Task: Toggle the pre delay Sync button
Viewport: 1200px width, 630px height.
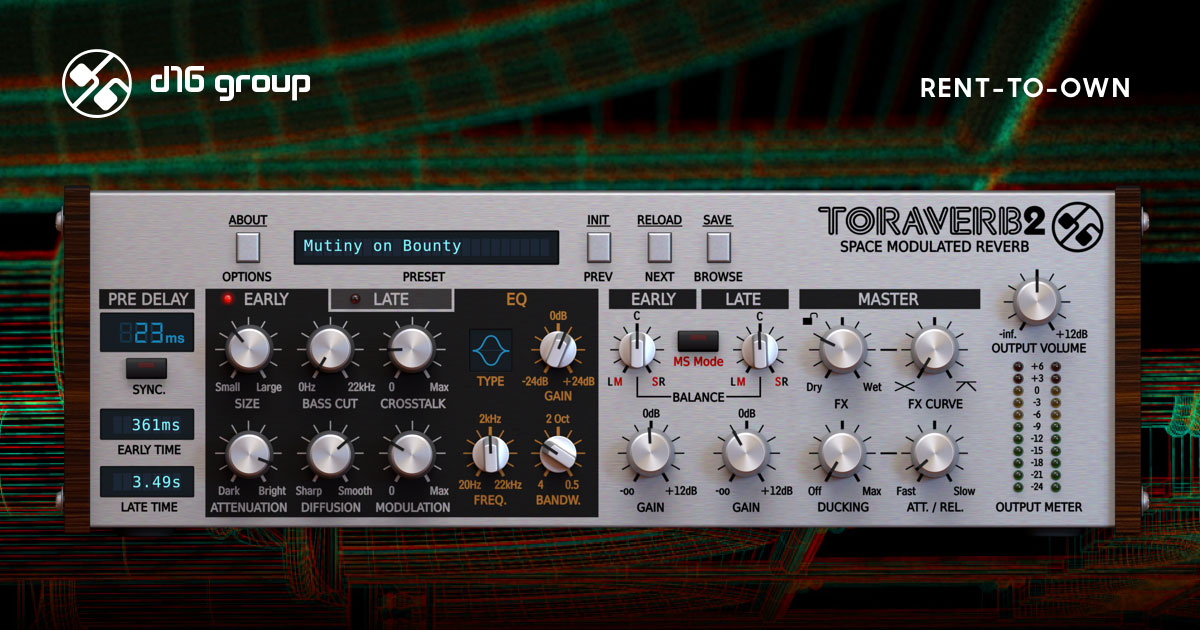Action: pos(146,368)
